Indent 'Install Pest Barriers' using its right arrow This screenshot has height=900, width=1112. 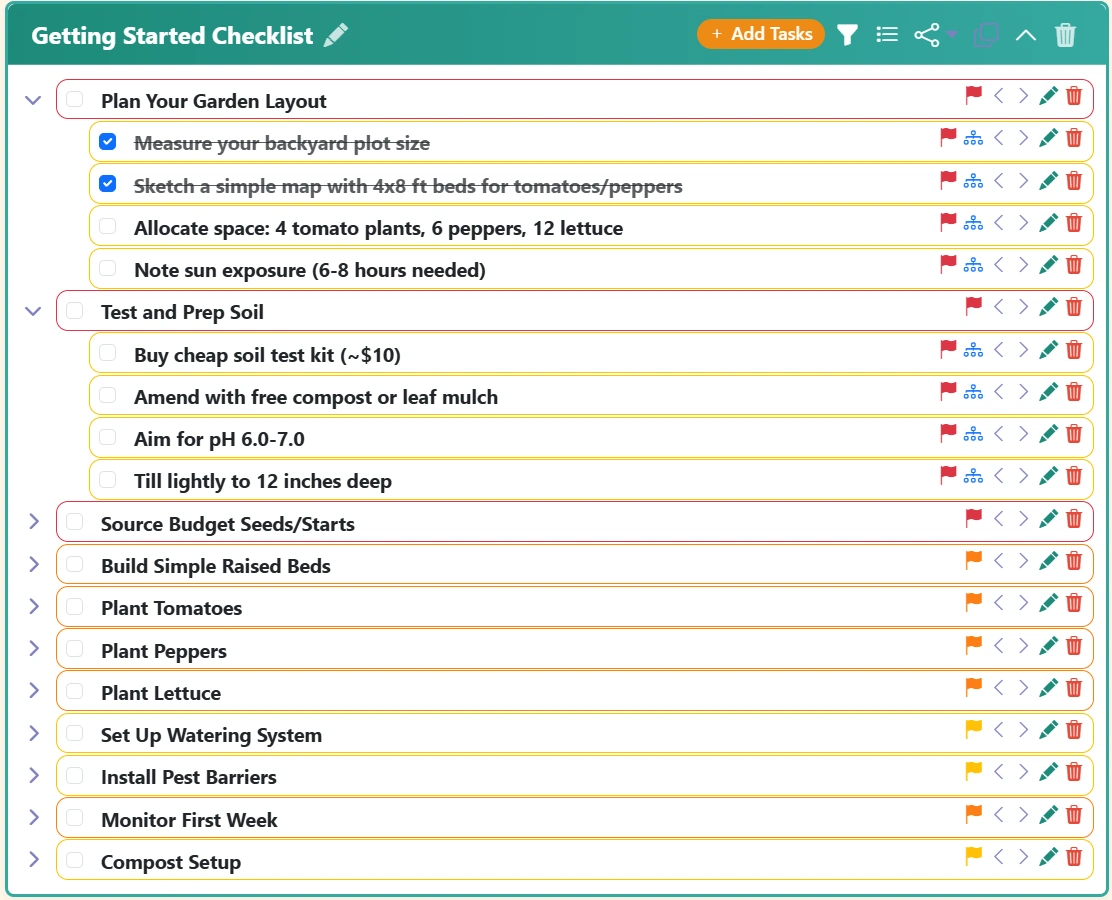coord(1023,771)
